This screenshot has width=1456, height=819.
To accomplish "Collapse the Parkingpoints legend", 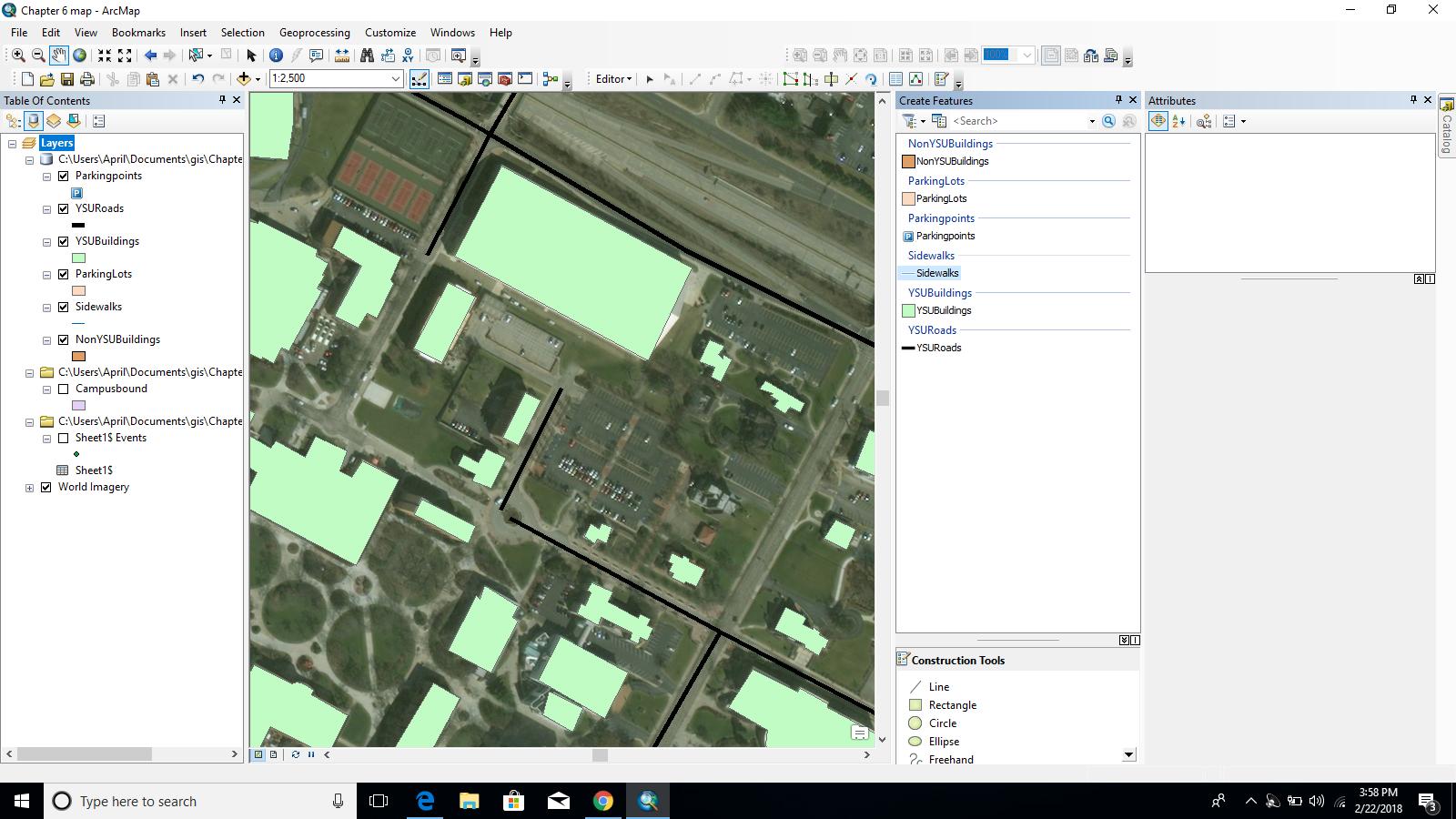I will [46, 177].
